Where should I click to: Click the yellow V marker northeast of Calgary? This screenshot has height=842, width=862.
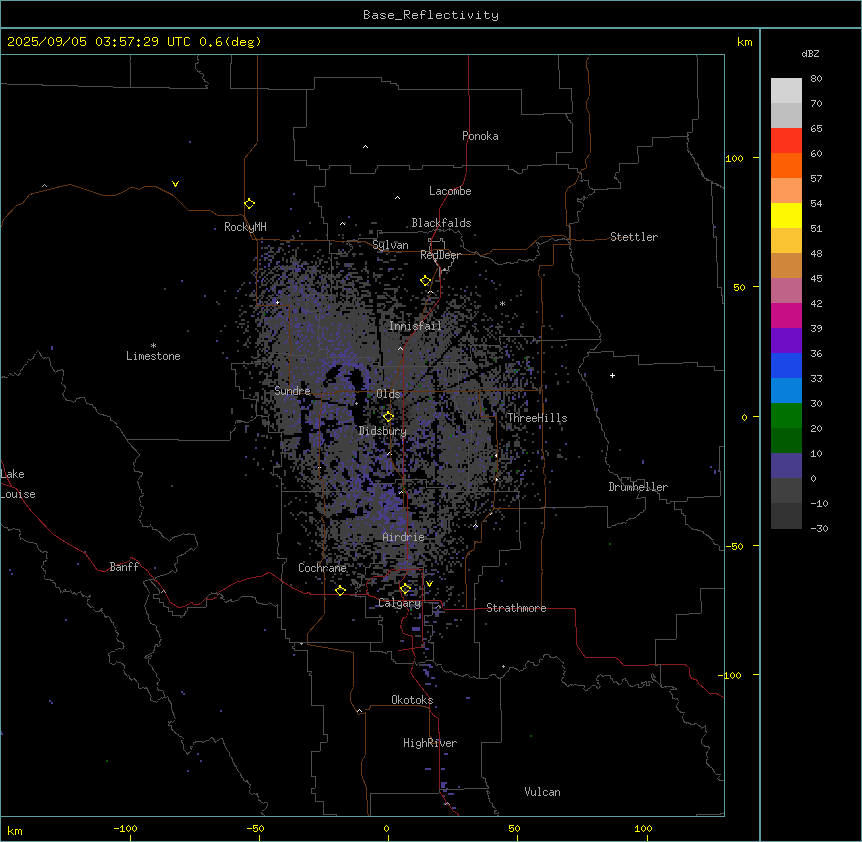429,584
